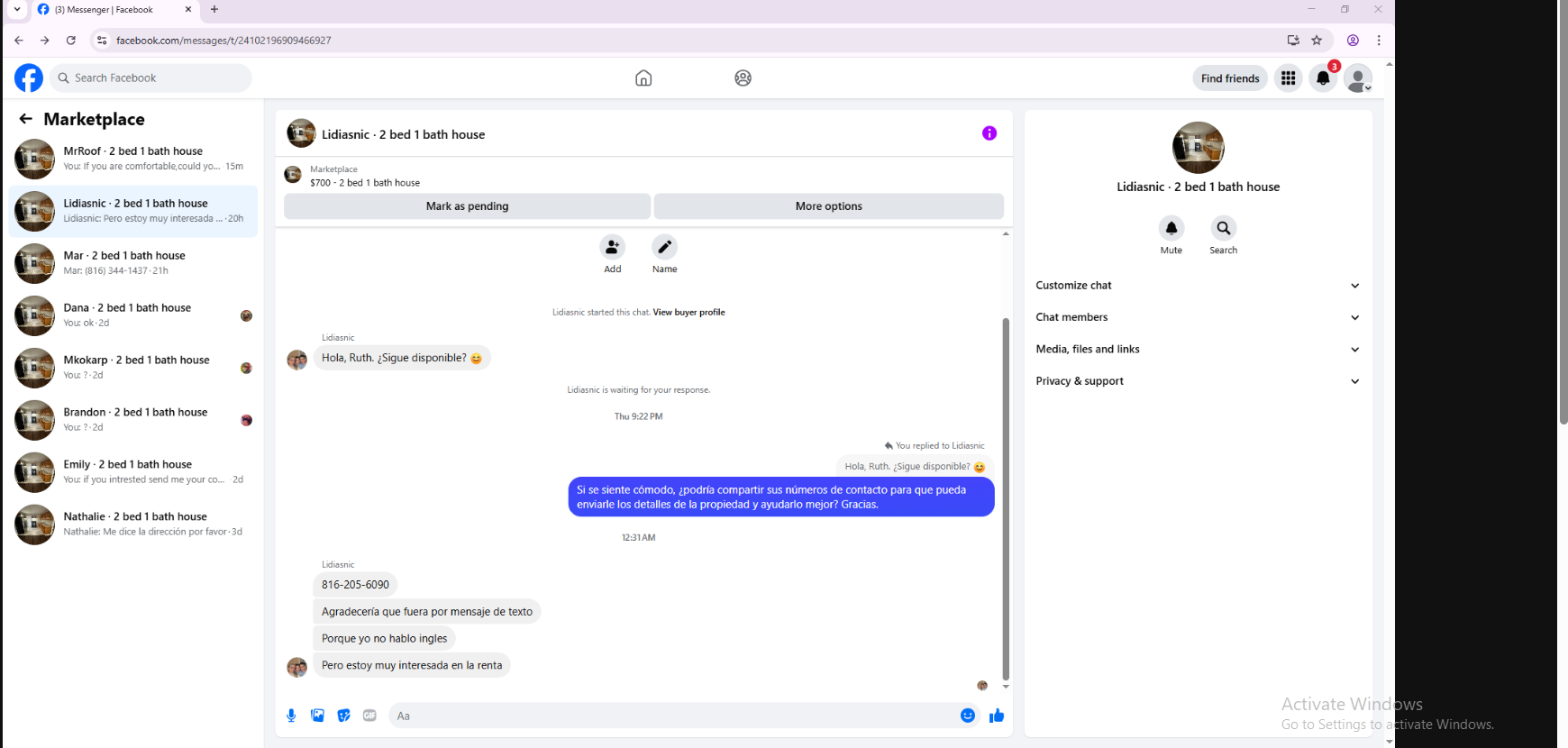Open the Nathalie conversation

pyautogui.click(x=133, y=525)
